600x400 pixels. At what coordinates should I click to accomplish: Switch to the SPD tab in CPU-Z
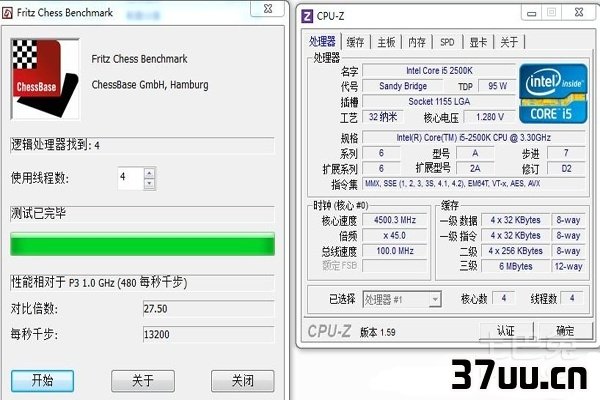pyautogui.click(x=447, y=42)
